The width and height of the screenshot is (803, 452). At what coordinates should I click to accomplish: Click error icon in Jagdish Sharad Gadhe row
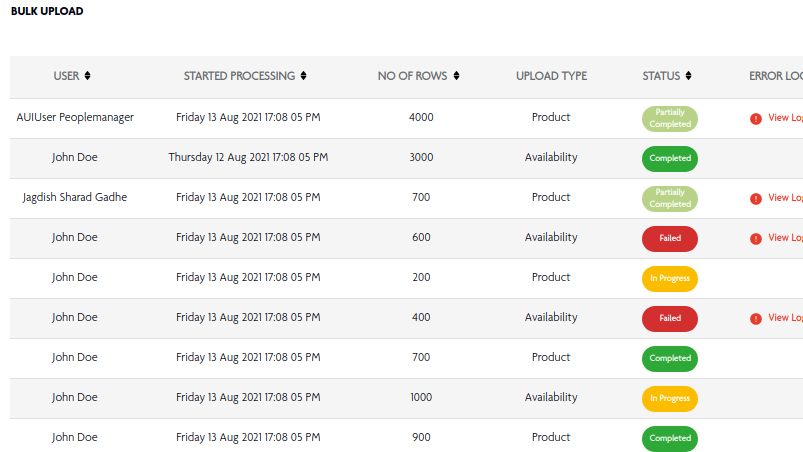(x=756, y=199)
